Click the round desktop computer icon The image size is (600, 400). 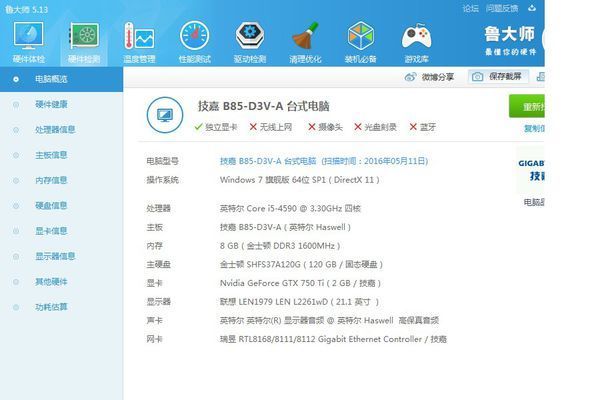[x=165, y=115]
